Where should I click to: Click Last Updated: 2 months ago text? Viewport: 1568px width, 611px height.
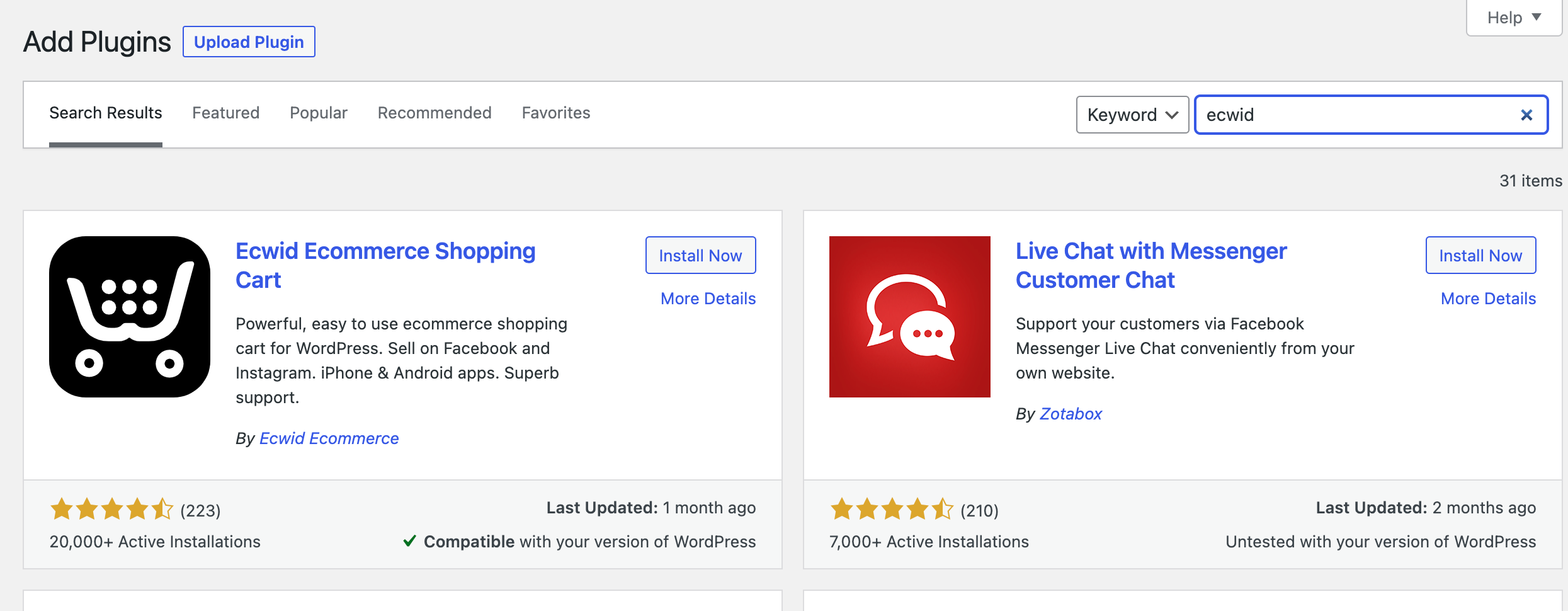coord(1426,508)
